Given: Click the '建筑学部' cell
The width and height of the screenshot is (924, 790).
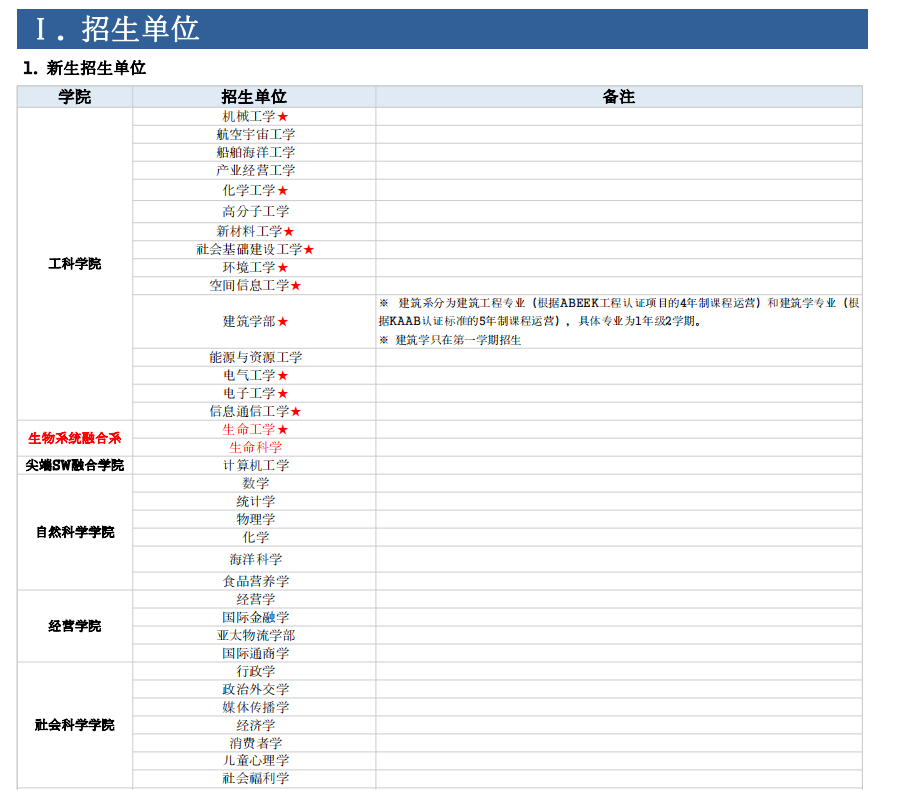Looking at the screenshot, I should pyautogui.click(x=254, y=322).
